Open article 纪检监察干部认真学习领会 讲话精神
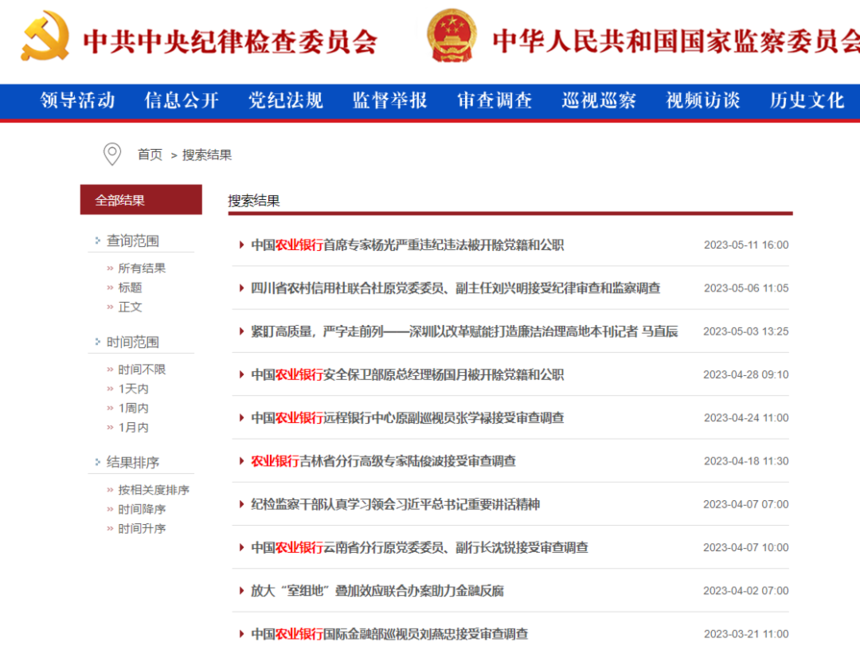 pos(395,504)
